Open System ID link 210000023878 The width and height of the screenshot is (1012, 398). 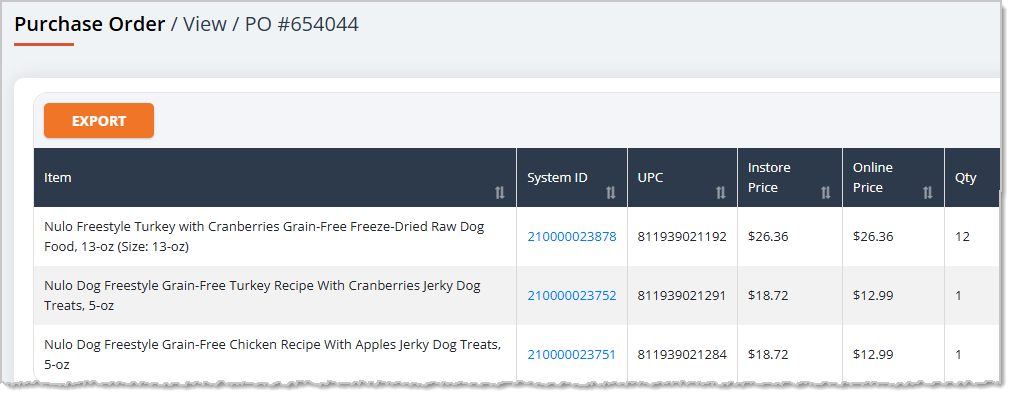pyautogui.click(x=572, y=237)
